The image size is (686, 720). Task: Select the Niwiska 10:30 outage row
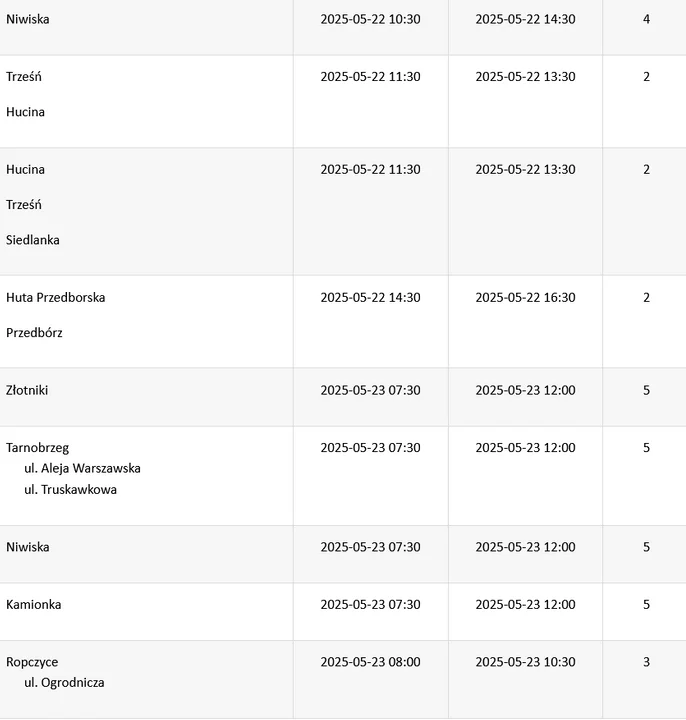(x=343, y=28)
